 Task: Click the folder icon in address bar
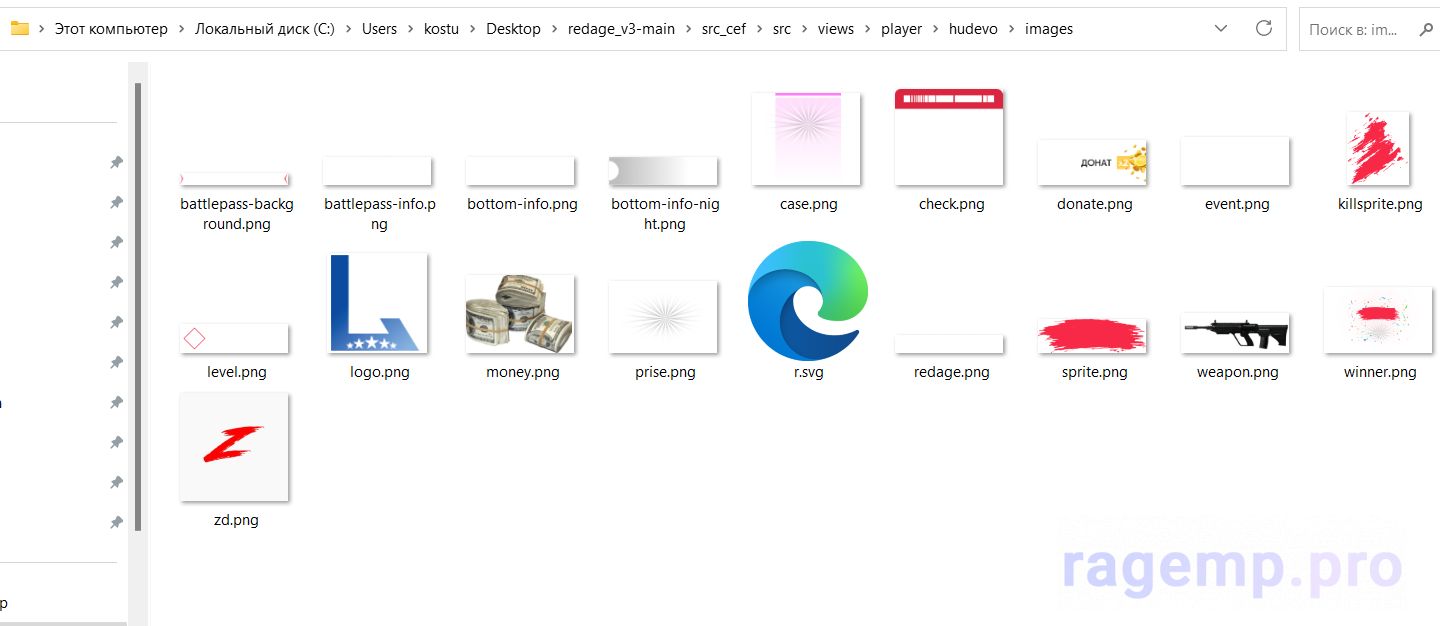tap(19, 29)
